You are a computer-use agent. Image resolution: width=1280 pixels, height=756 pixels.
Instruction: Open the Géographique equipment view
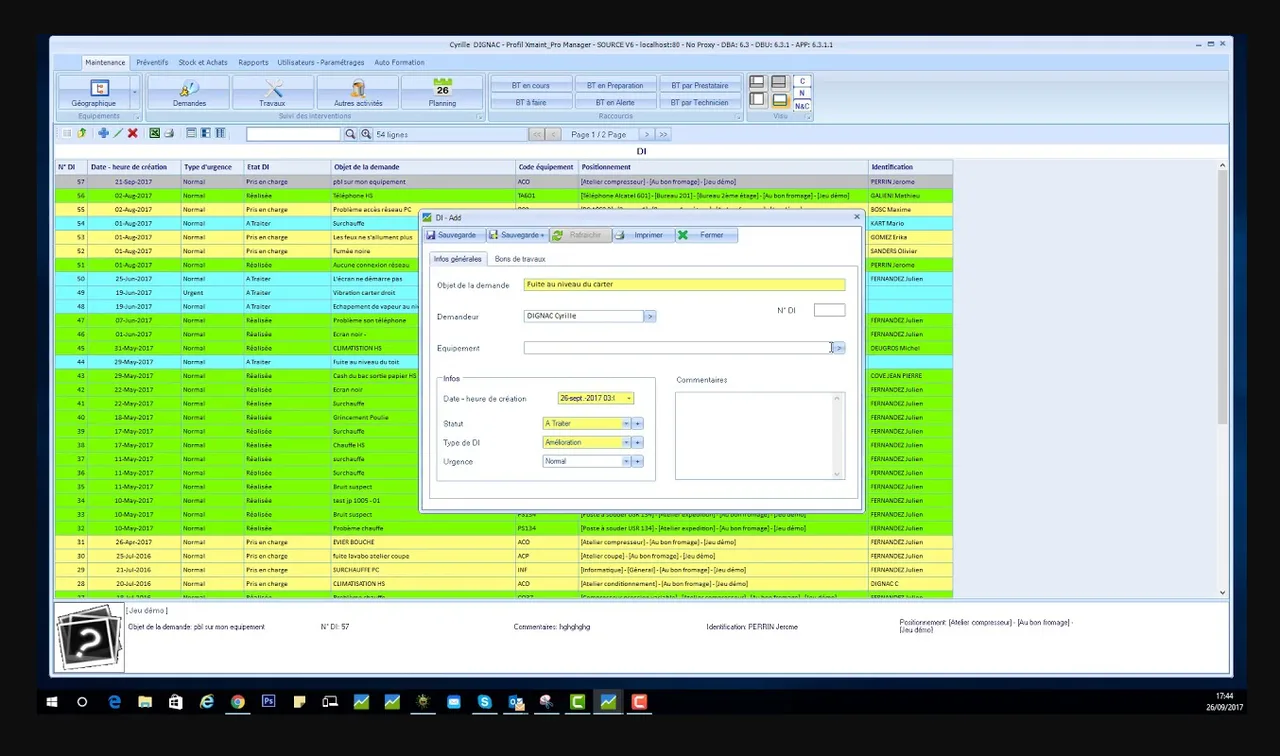[x=94, y=93]
